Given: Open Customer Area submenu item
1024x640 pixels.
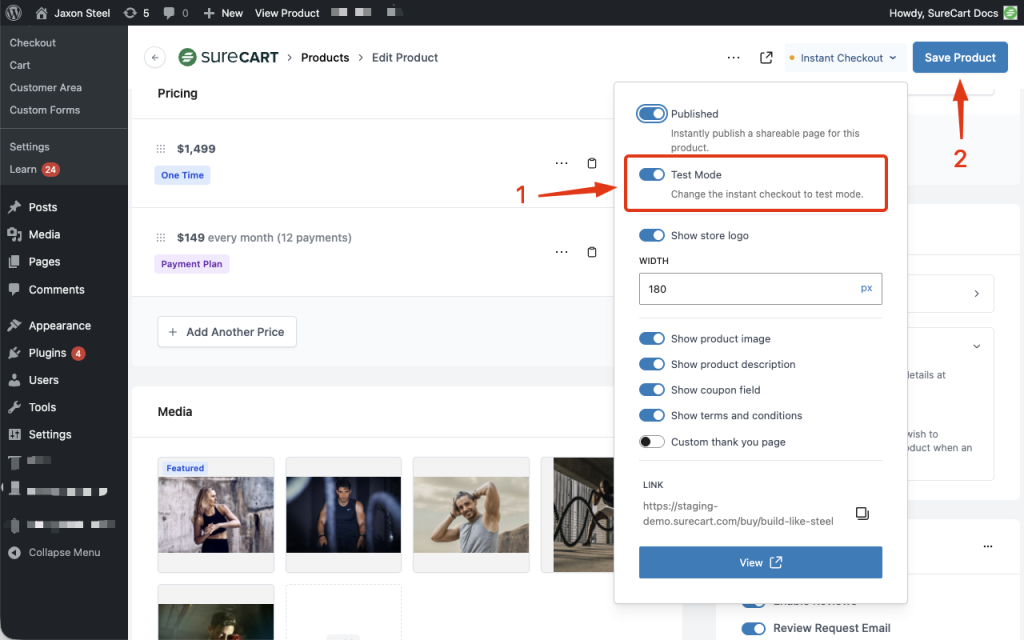Looking at the screenshot, I should [x=45, y=87].
